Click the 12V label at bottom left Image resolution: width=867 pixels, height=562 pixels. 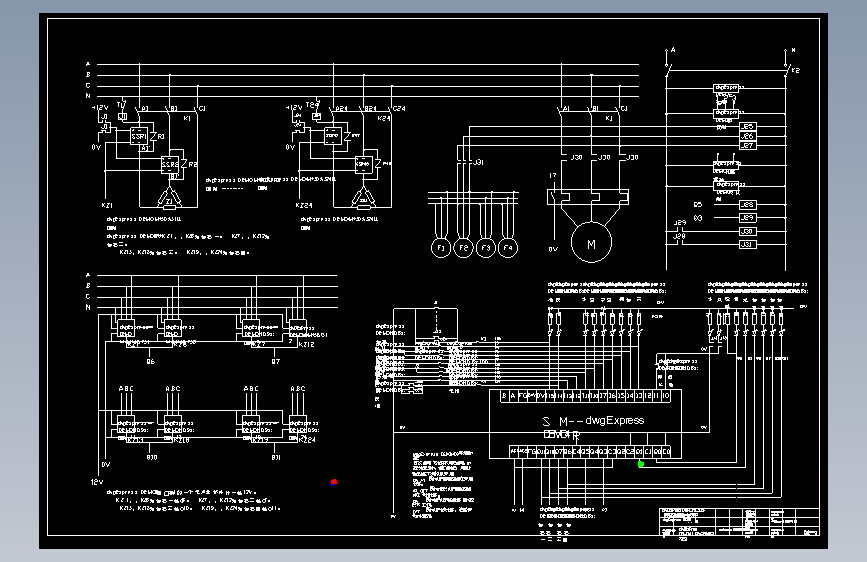pos(97,482)
